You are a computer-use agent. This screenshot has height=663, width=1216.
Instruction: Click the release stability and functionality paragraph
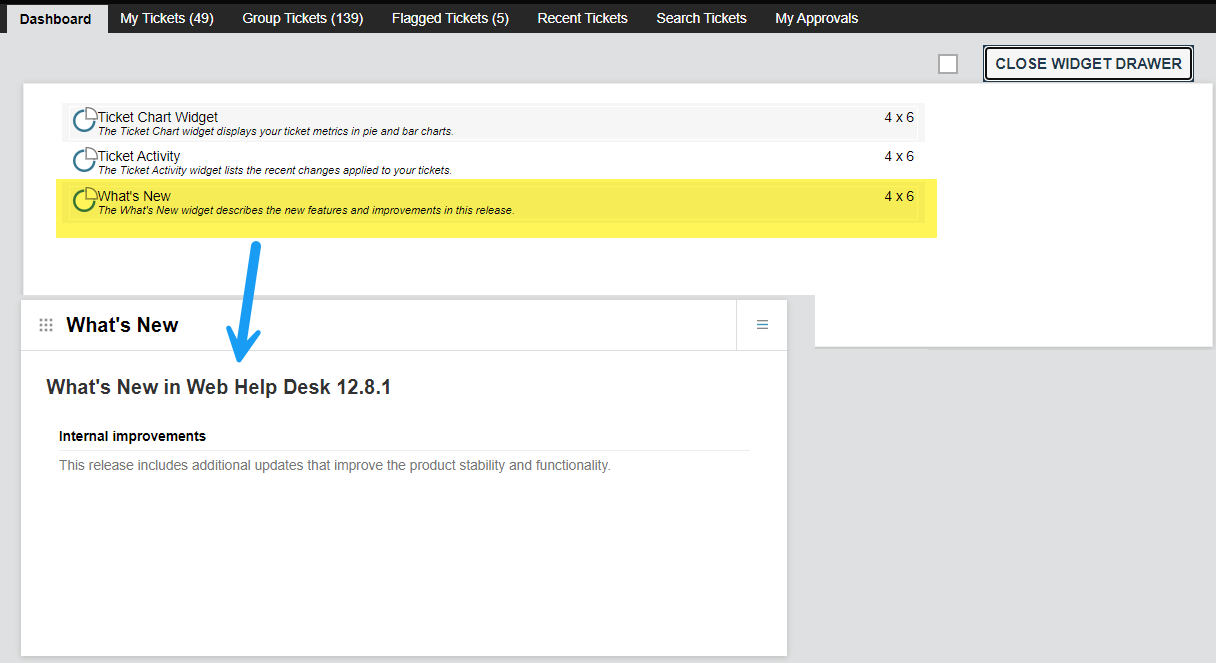pyautogui.click(x=334, y=465)
